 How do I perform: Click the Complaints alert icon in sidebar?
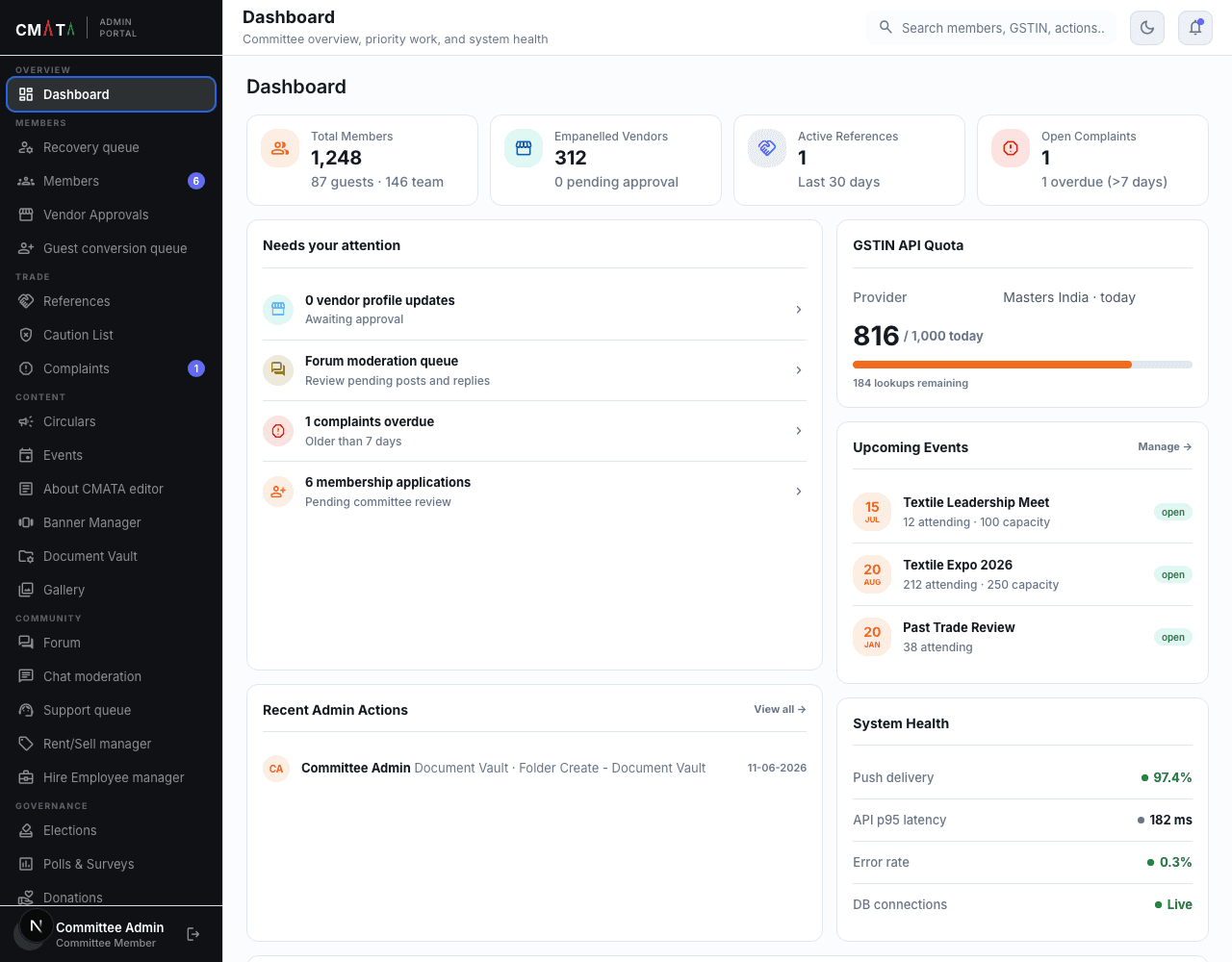pyautogui.click(x=26, y=368)
